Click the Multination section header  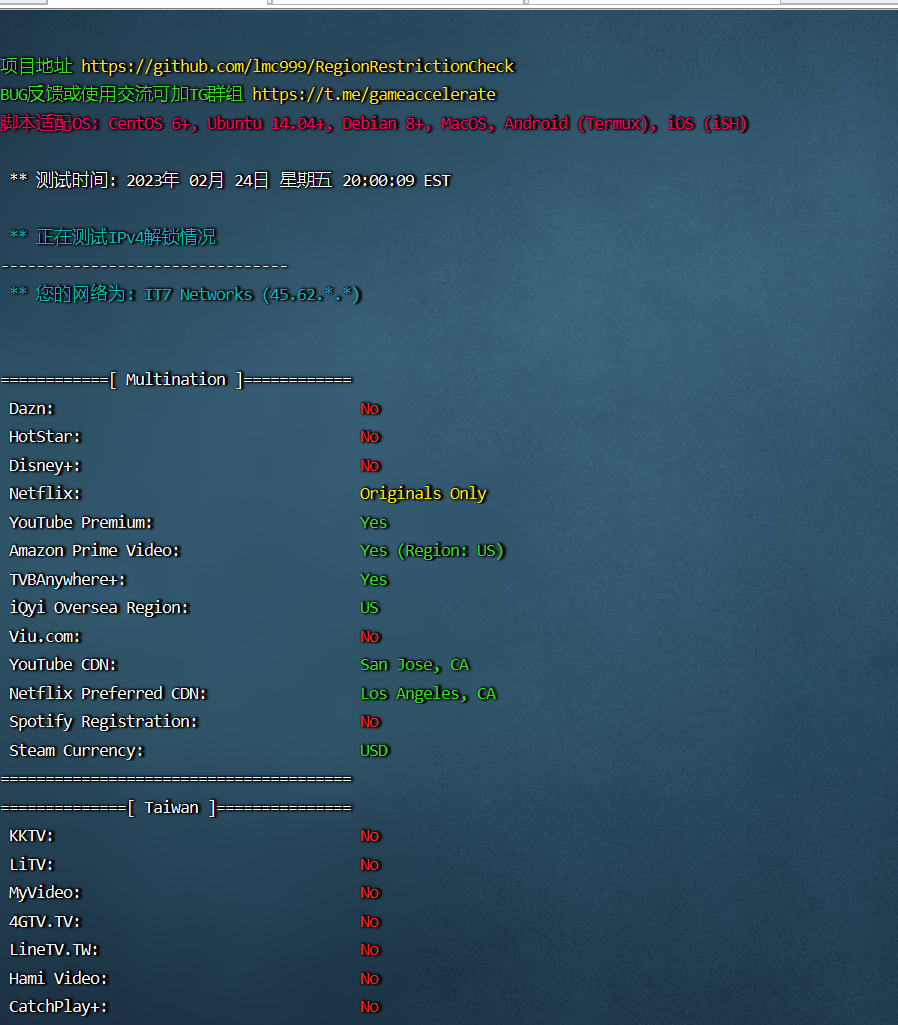click(x=176, y=379)
